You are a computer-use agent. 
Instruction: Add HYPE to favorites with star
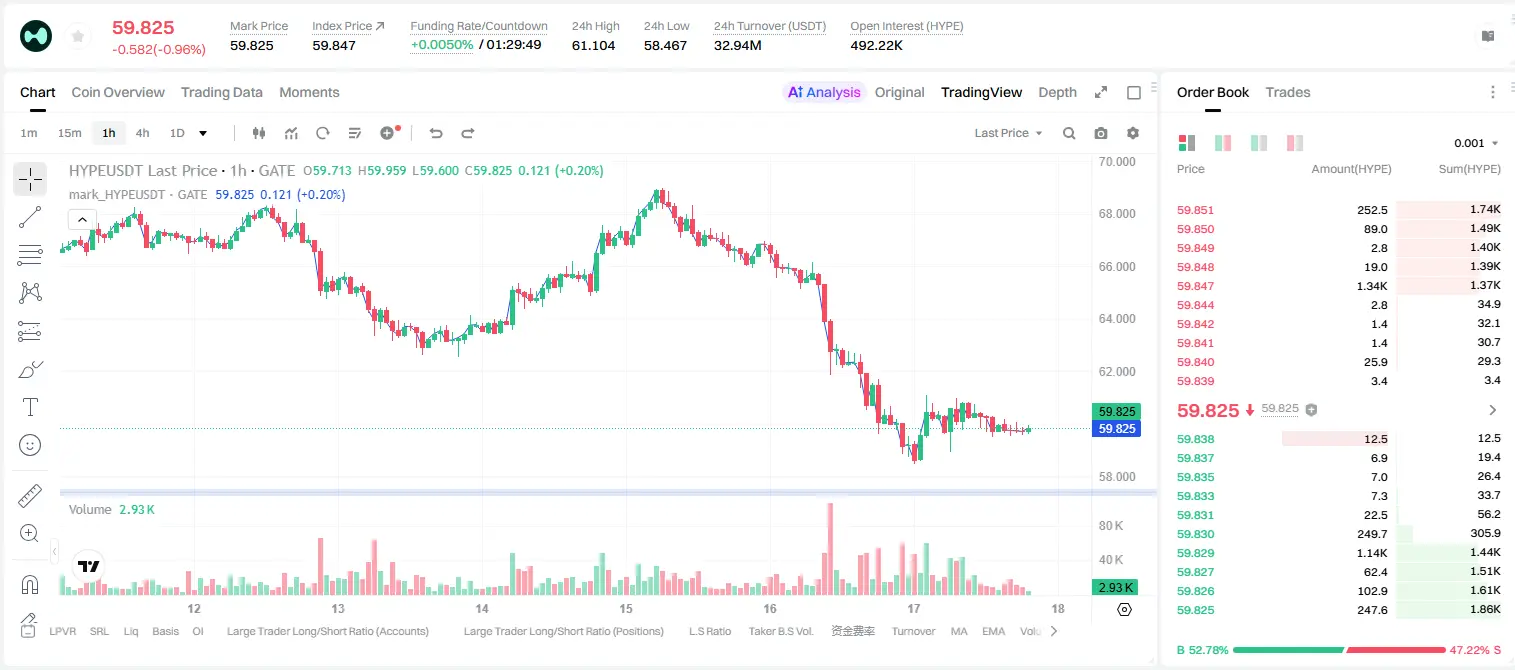click(x=76, y=37)
